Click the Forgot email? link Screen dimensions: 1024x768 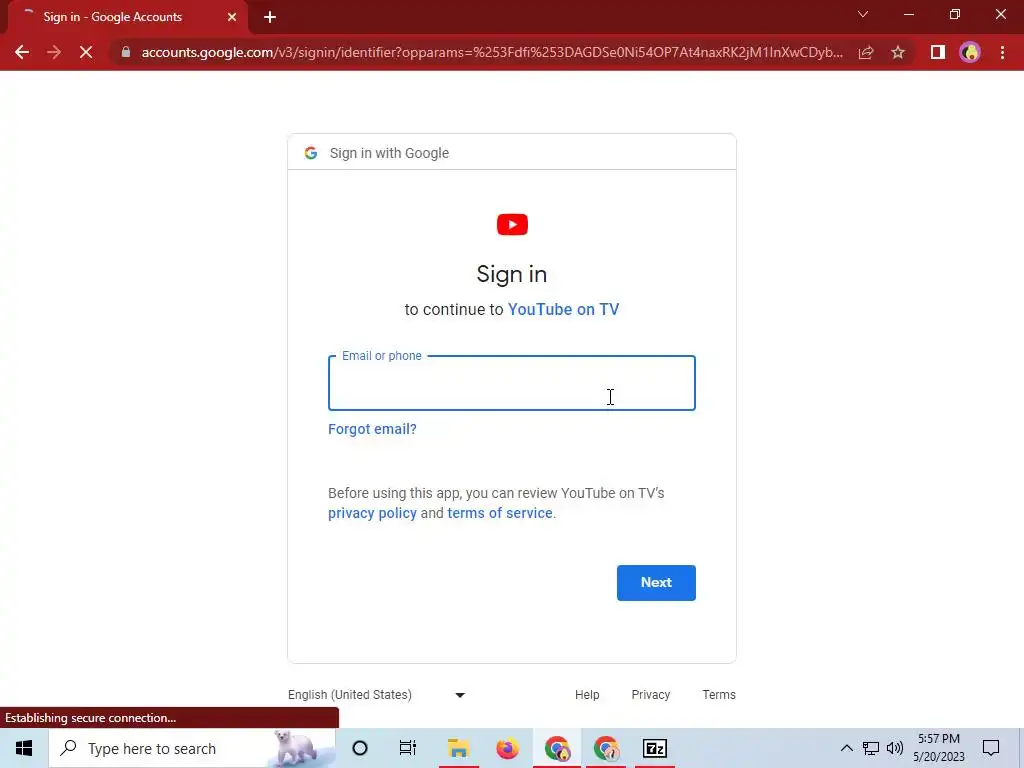click(372, 429)
